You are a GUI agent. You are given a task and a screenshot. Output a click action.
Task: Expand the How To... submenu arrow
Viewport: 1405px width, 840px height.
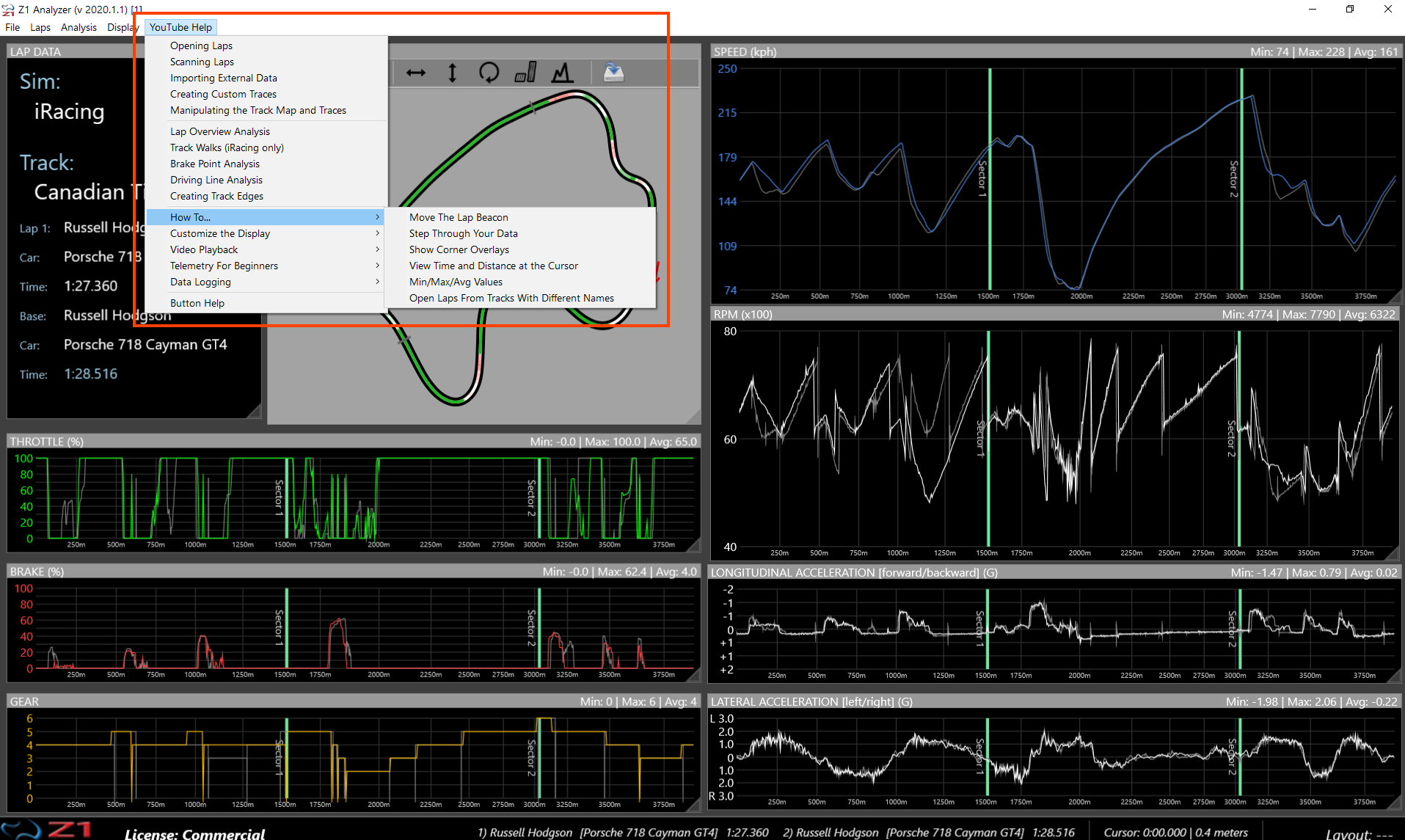[377, 217]
